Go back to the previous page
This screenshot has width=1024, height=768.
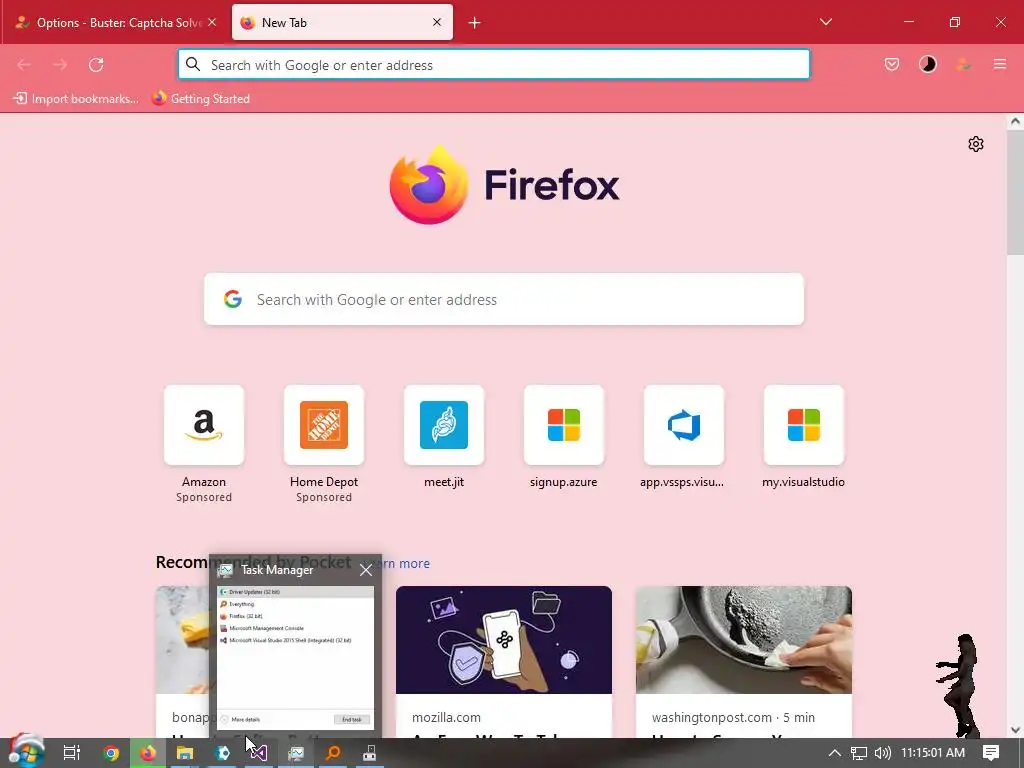[x=24, y=65]
